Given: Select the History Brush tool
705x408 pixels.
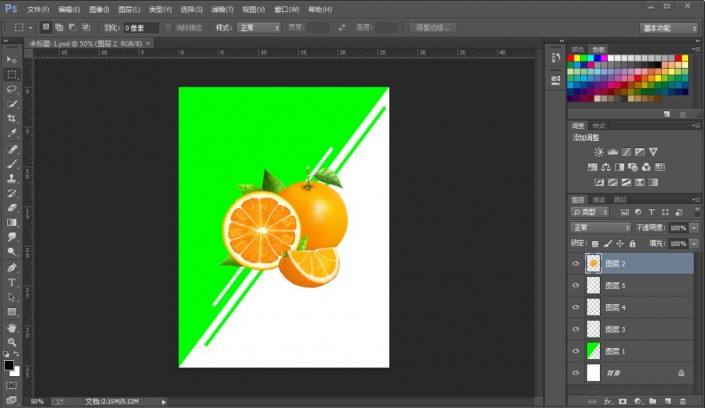Looking at the screenshot, I should click(12, 193).
